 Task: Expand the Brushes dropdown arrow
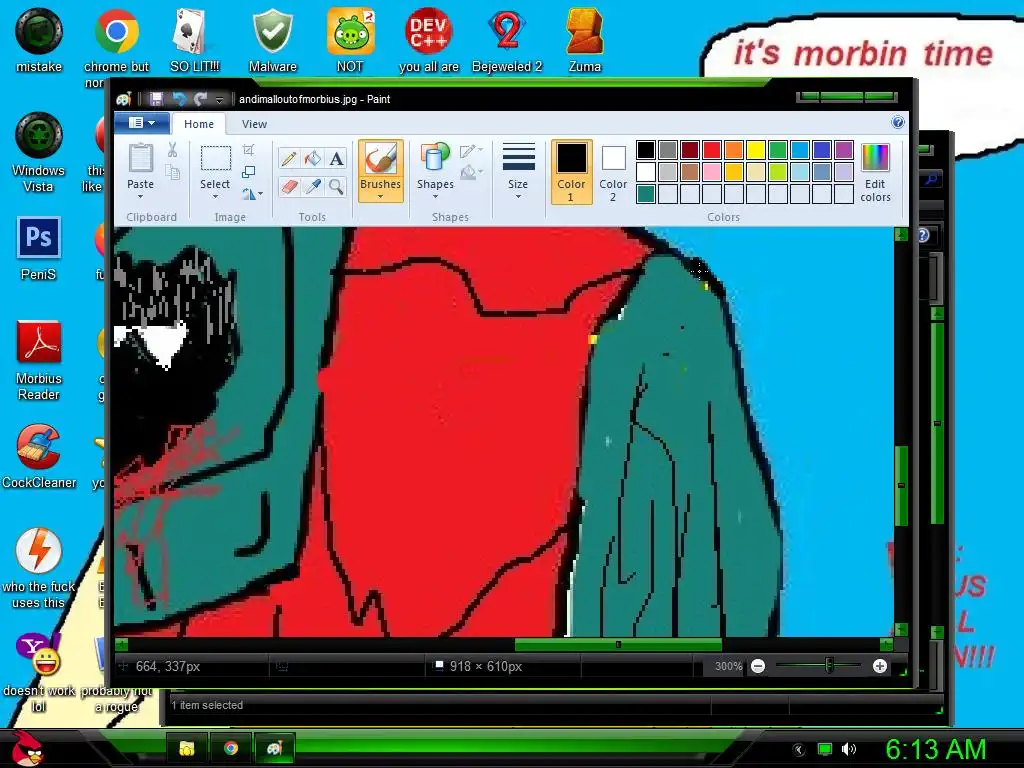tap(380, 197)
